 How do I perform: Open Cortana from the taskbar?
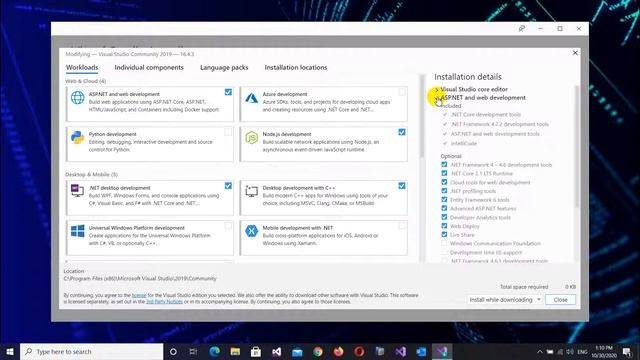click(173, 351)
